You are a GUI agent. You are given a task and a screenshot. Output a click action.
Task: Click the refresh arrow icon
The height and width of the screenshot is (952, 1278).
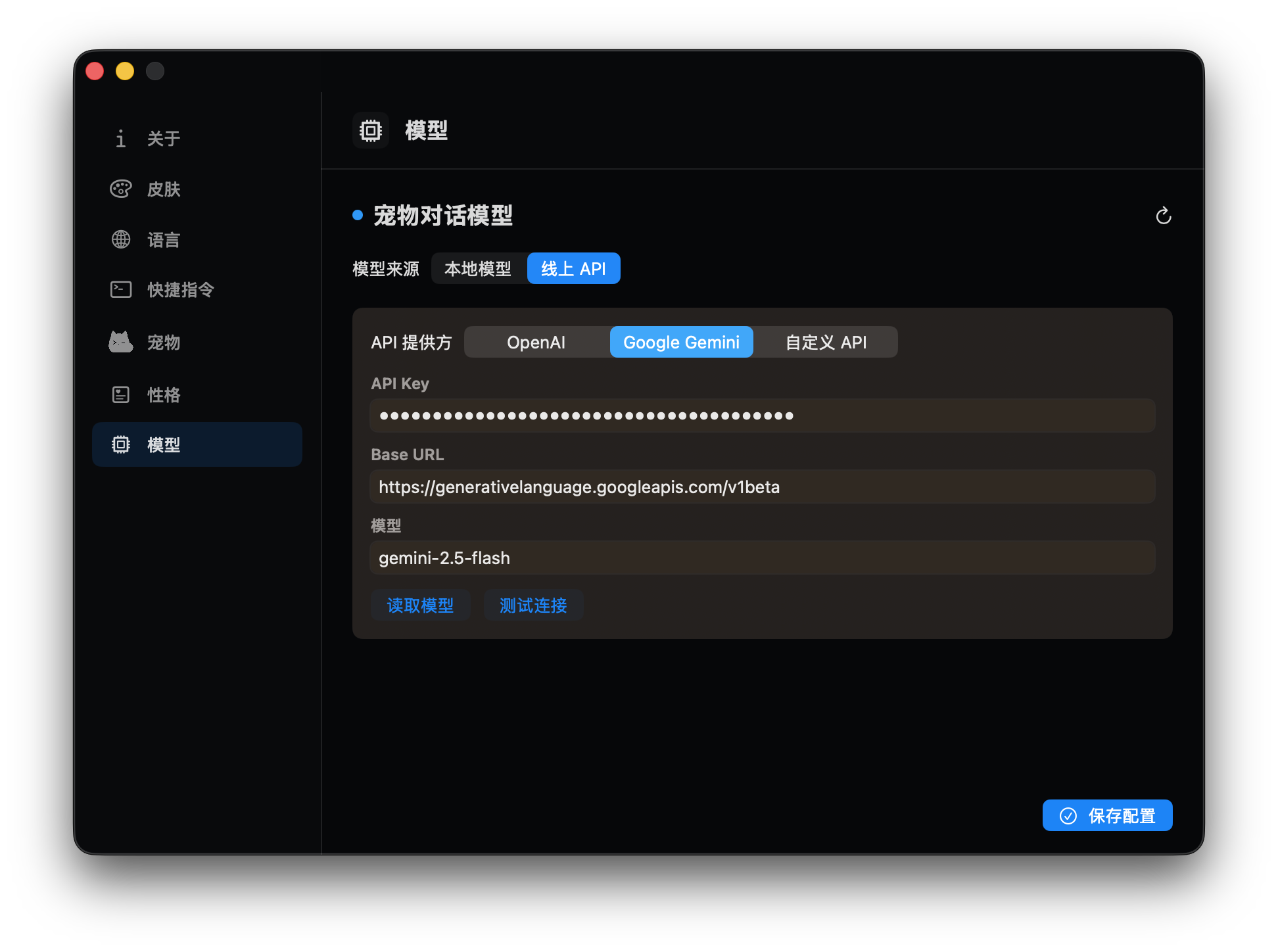click(x=1163, y=216)
